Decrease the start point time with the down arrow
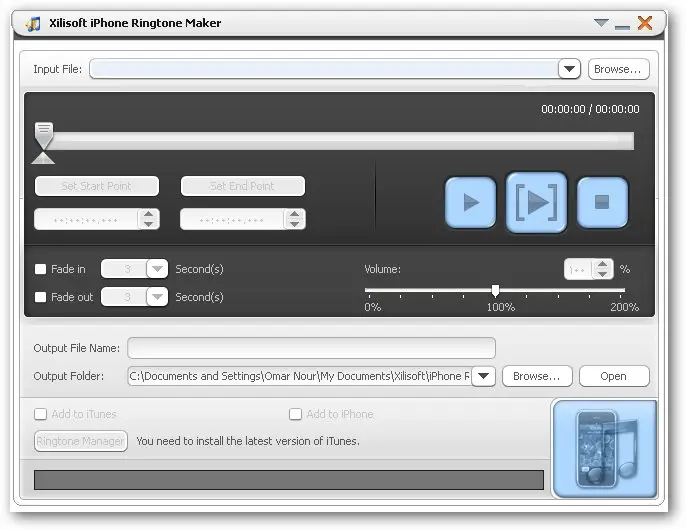The width and height of the screenshot is (686, 530). click(148, 224)
